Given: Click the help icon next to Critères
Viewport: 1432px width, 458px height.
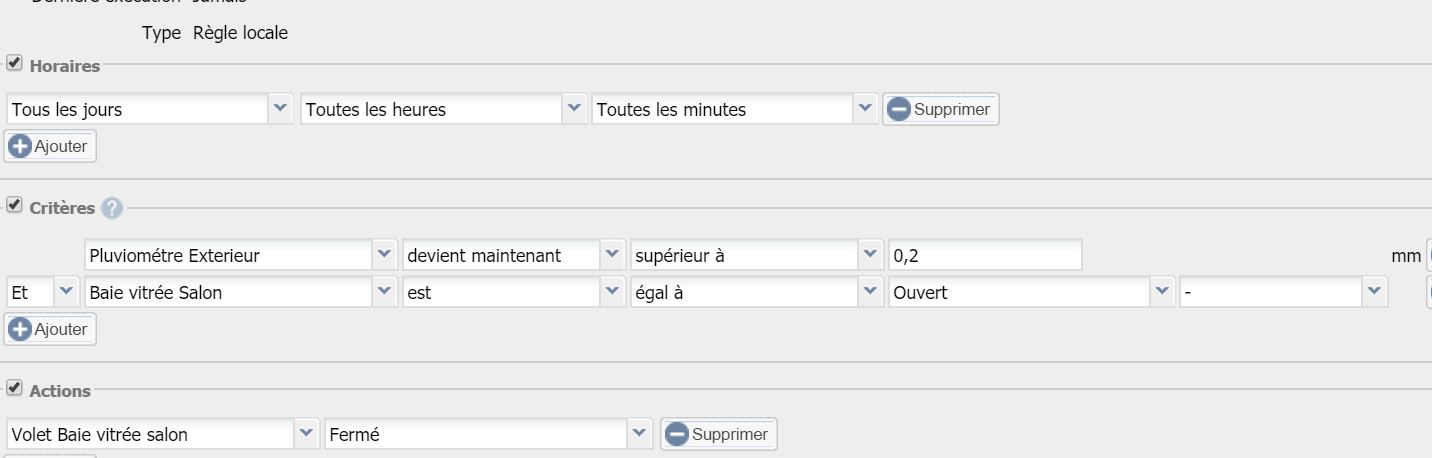Looking at the screenshot, I should (112, 208).
